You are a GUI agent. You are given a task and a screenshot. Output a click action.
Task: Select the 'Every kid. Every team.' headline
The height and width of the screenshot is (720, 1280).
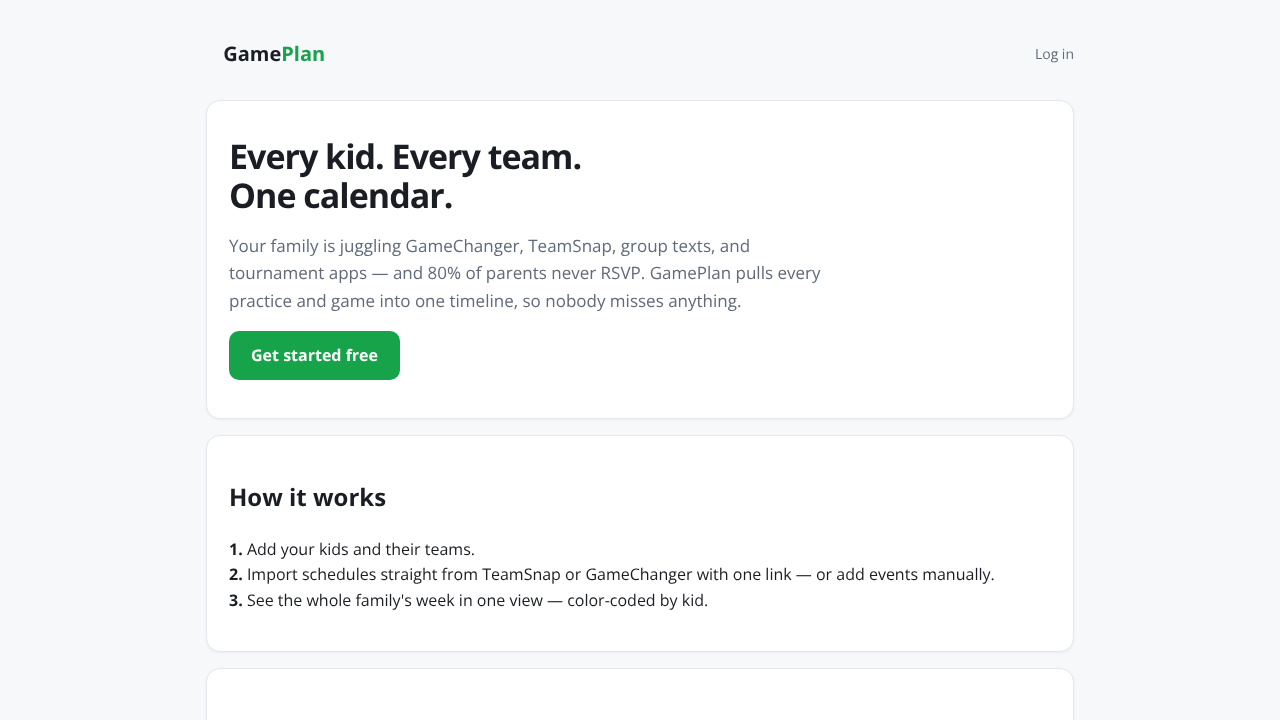pyautogui.click(x=405, y=157)
